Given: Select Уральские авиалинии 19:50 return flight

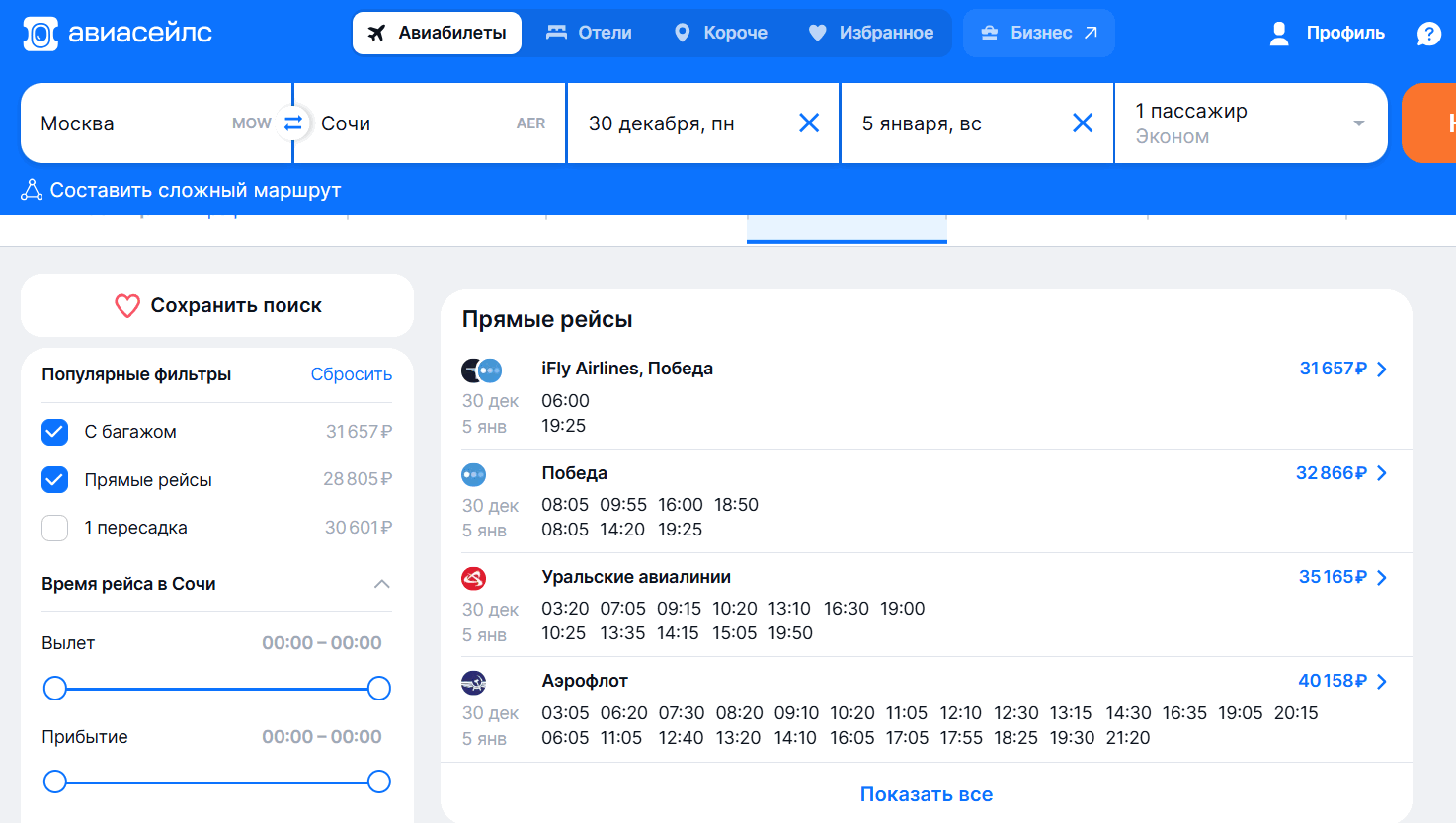Looking at the screenshot, I should [790, 633].
